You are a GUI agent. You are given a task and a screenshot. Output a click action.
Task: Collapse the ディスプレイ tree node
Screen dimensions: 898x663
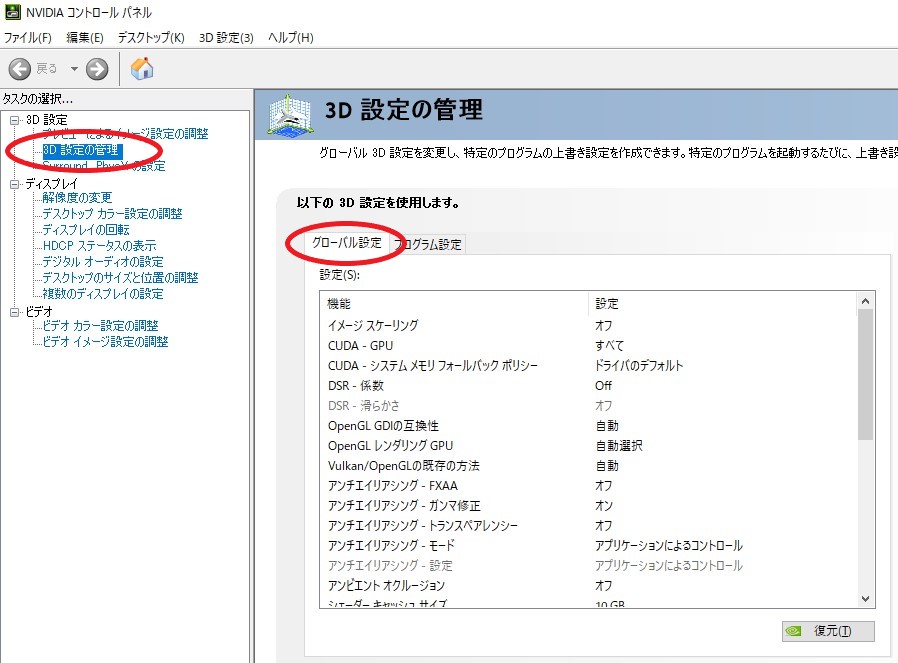point(14,184)
